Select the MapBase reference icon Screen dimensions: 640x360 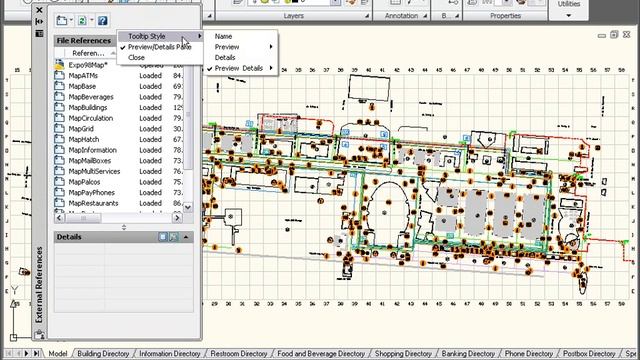pos(60,86)
